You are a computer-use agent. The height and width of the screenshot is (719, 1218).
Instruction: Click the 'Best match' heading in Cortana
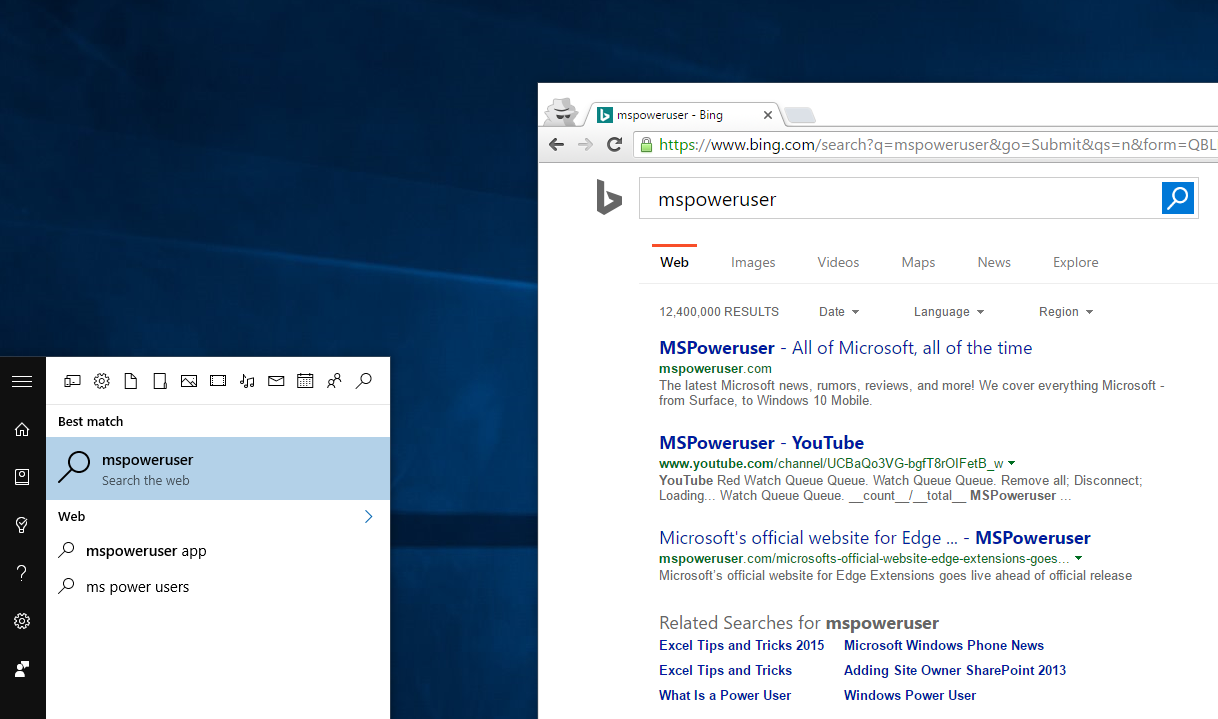90,422
